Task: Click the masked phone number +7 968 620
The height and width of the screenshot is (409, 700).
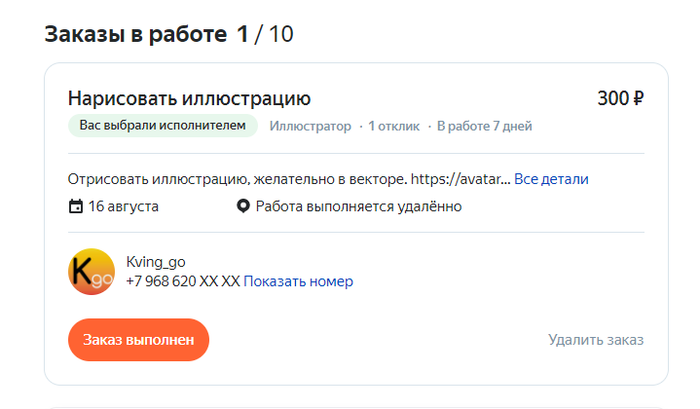Action: [x=182, y=281]
